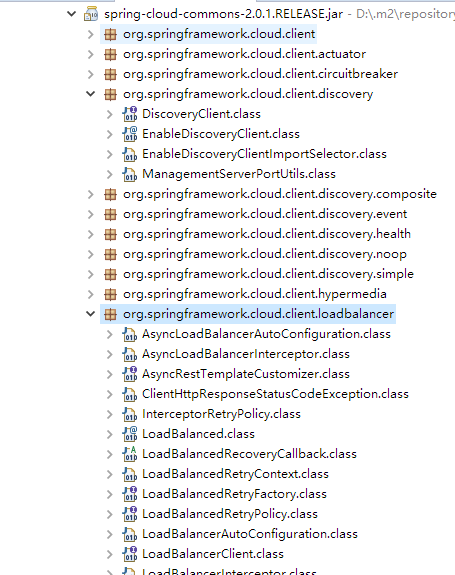Collapse the spring-cloud-commons-2.0.1.RELEASE.jar node
The width and height of the screenshot is (455, 575).
click(71, 14)
